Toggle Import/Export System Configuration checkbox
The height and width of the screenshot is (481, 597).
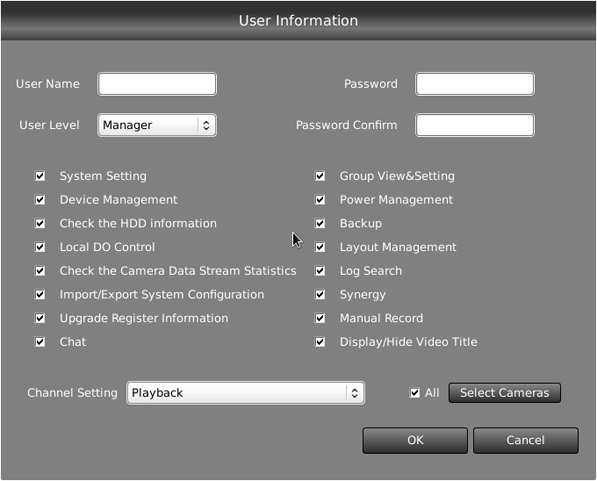(40, 294)
